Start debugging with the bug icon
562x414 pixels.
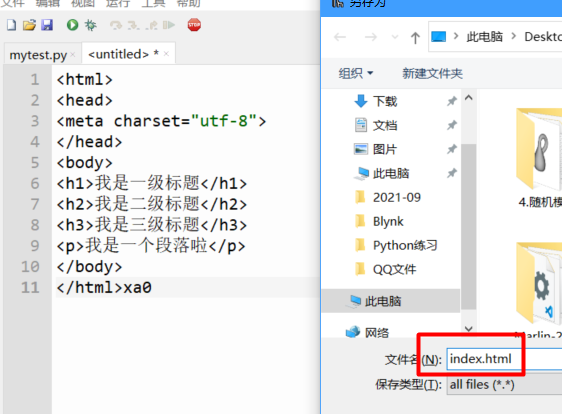[90, 25]
